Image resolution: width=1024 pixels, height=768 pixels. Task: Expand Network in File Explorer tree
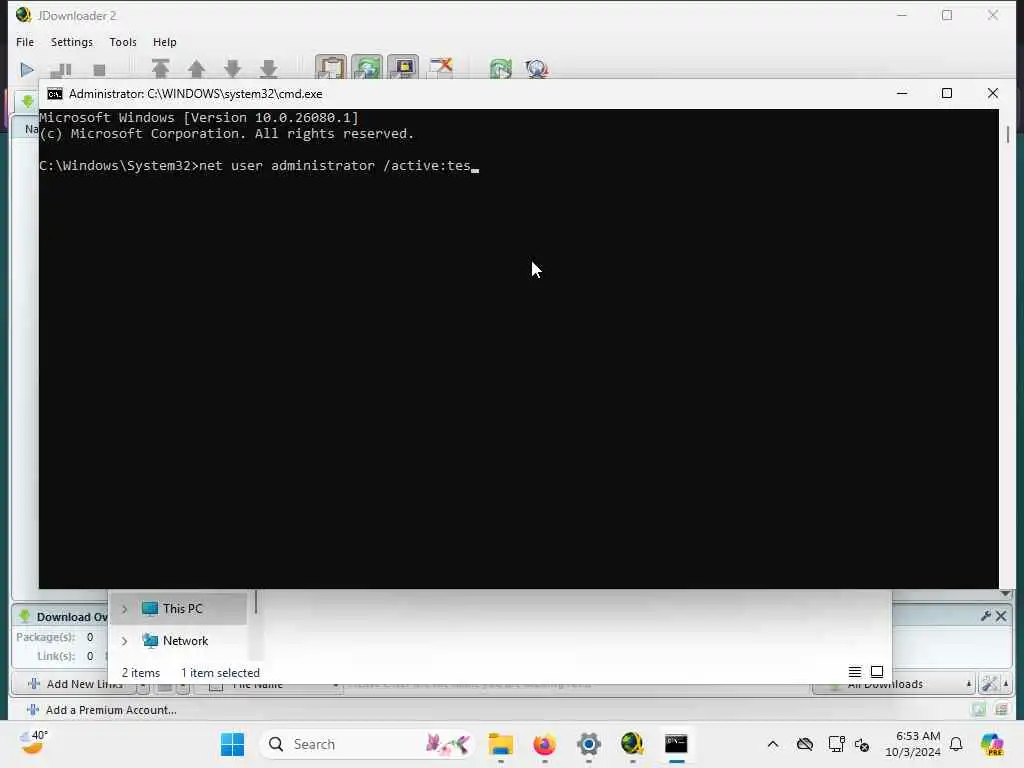point(124,641)
